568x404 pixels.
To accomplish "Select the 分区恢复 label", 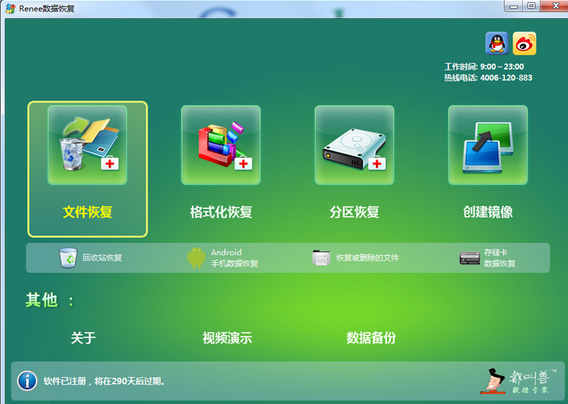I will point(354,212).
